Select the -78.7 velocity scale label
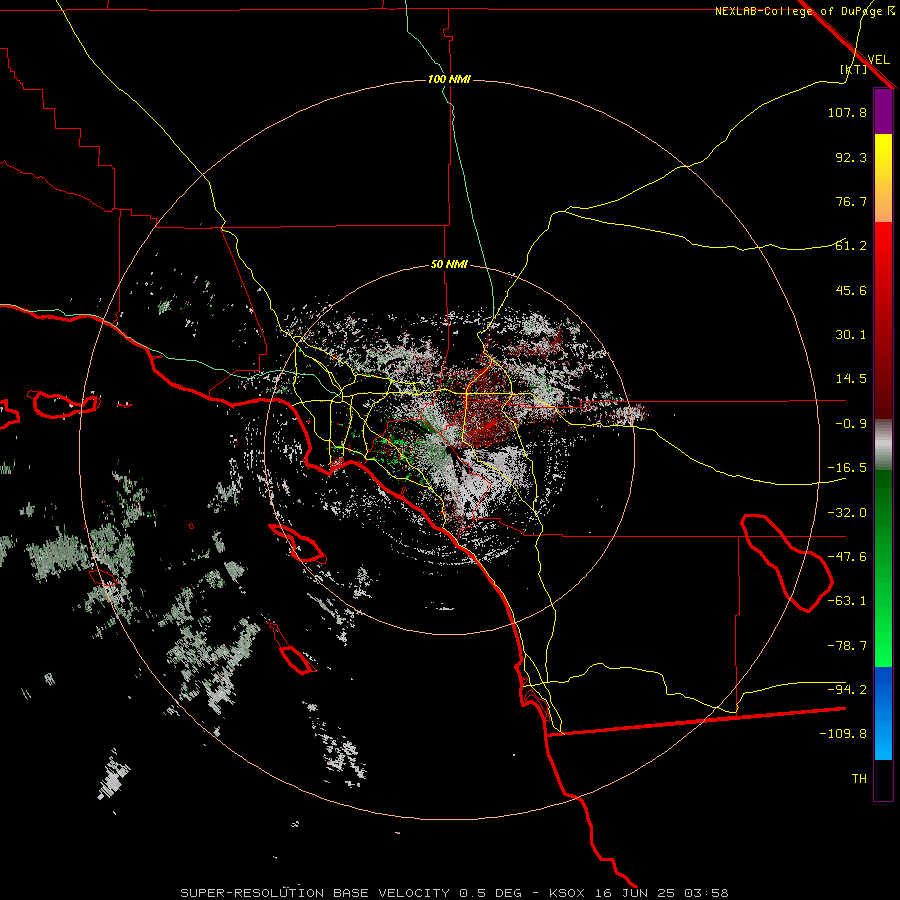This screenshot has width=900, height=900. pos(847,646)
